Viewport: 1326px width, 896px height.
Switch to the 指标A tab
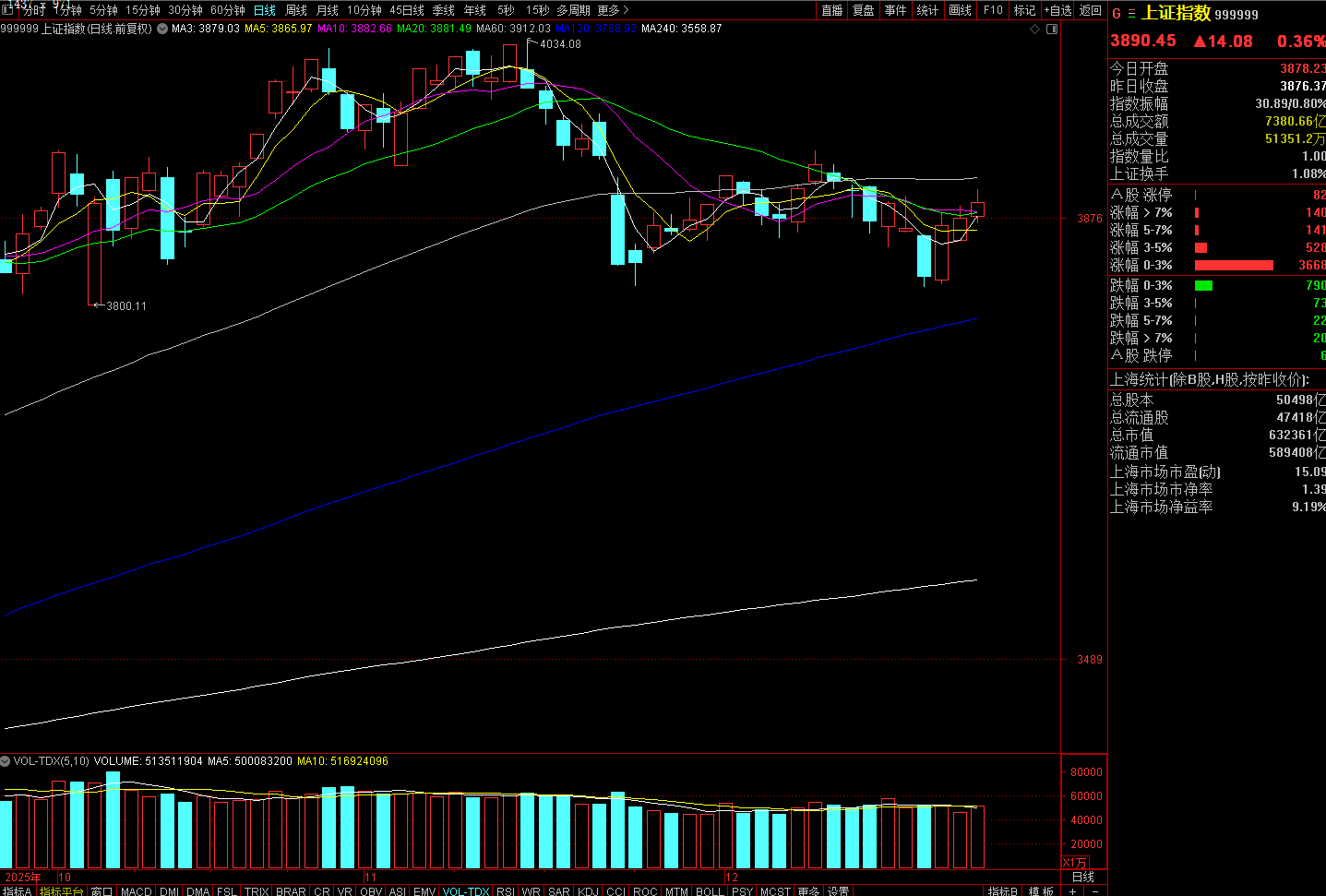[18, 890]
